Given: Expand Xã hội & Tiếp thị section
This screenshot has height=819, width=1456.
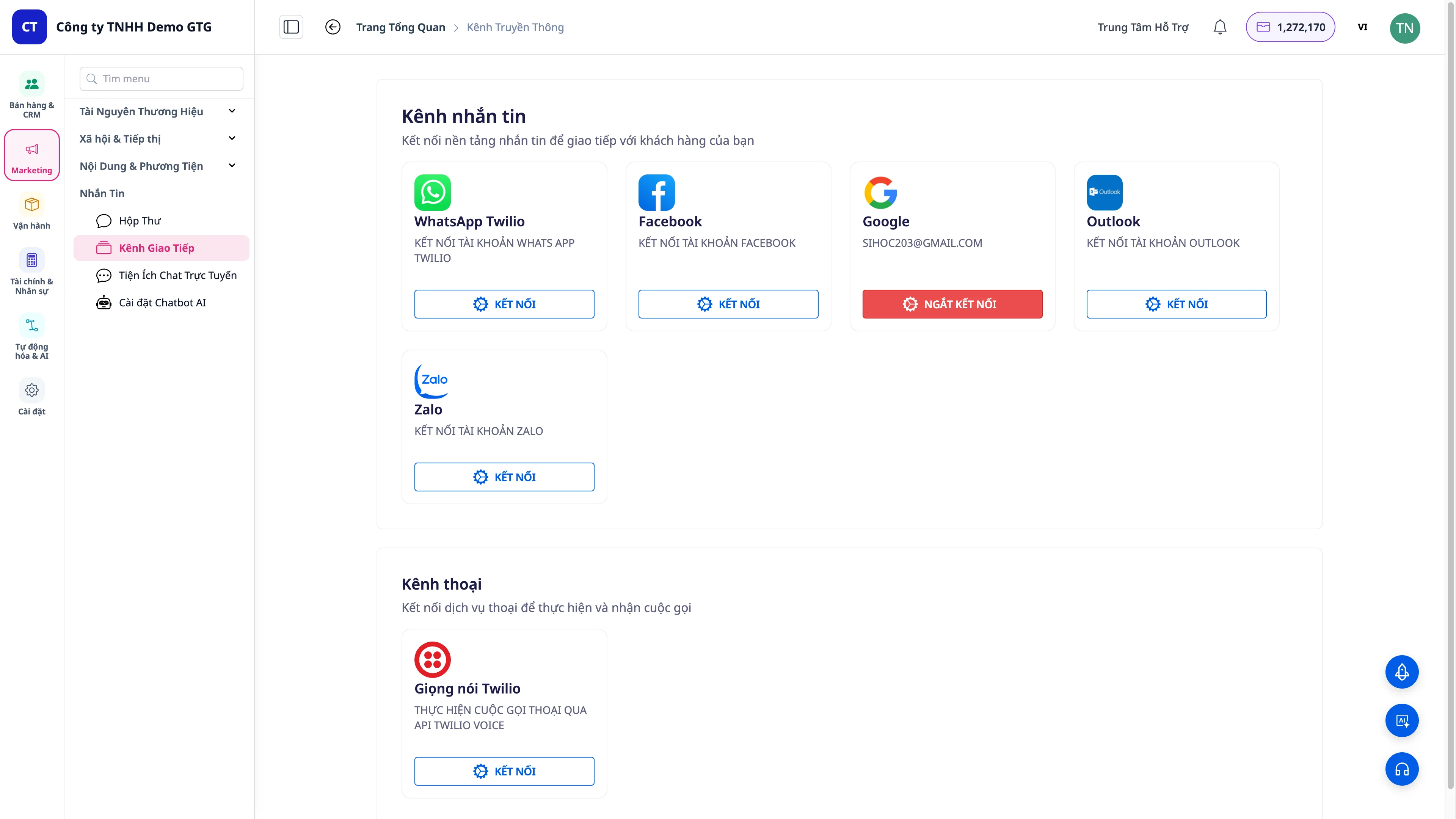Looking at the screenshot, I should 158,138.
